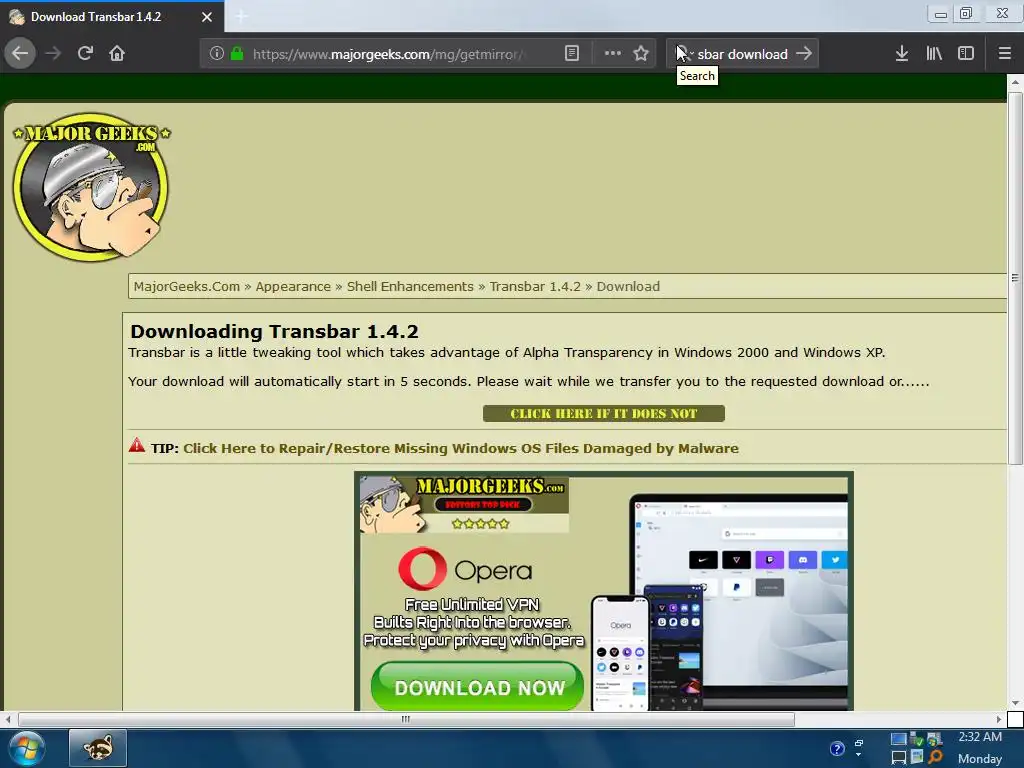Click the green padlock security icon
This screenshot has height=768, width=1024.
[237, 54]
